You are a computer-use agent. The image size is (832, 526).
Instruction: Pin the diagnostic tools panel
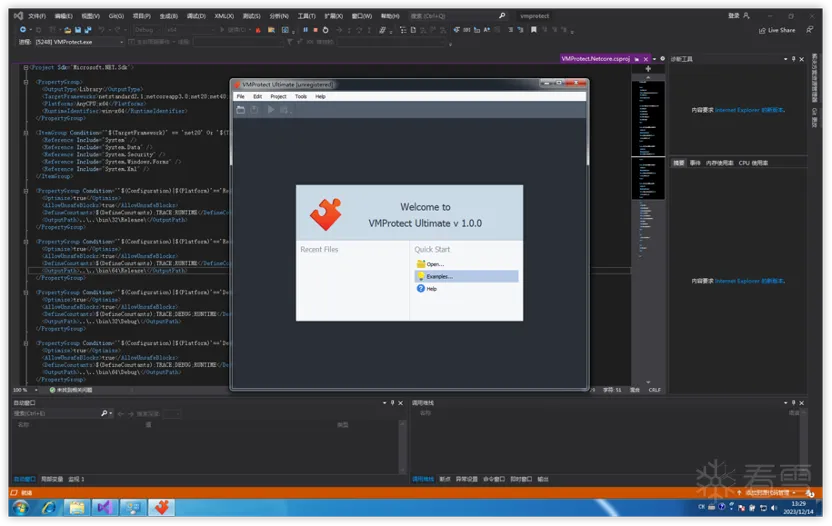tap(794, 59)
